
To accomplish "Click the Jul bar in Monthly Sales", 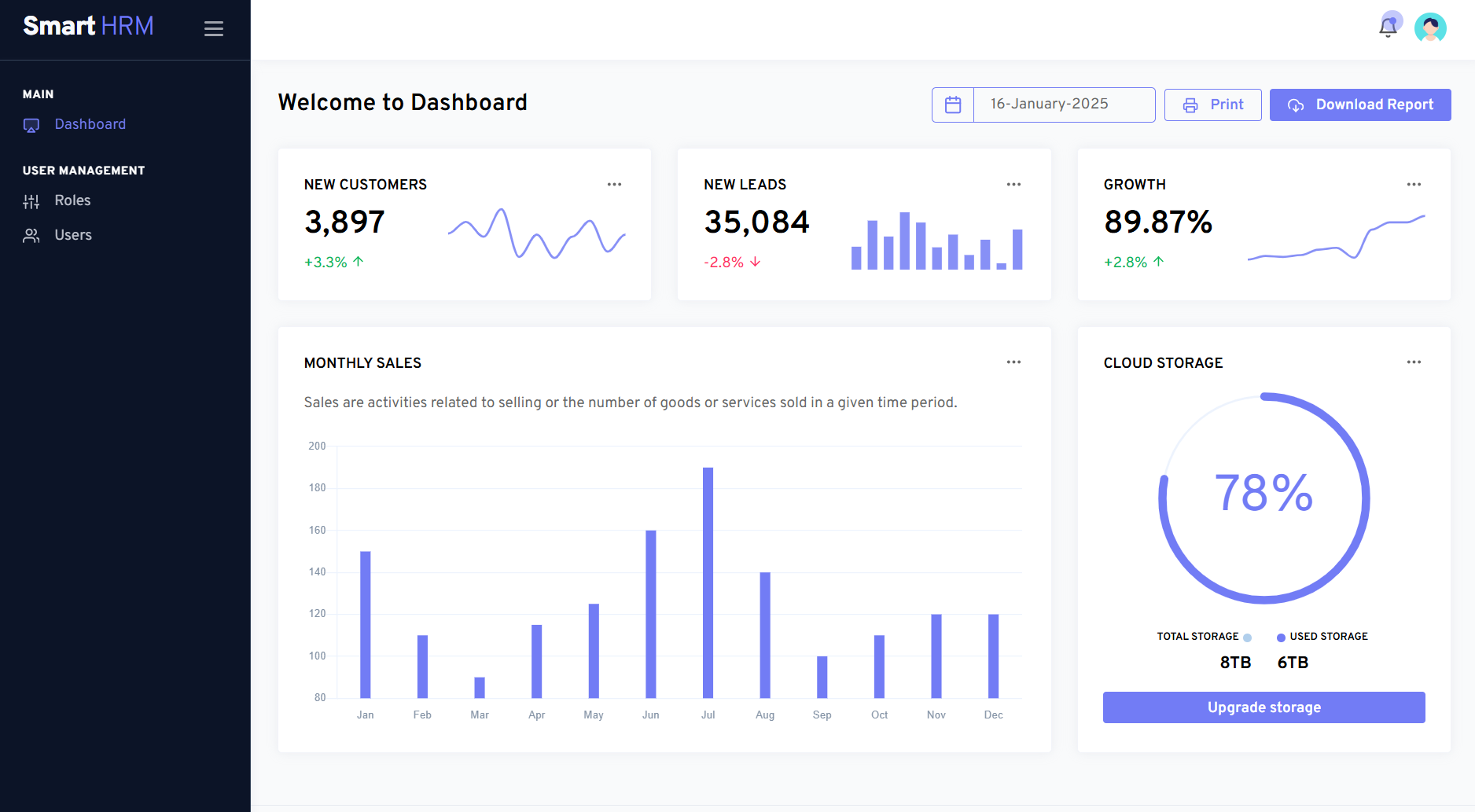I will coord(708,582).
